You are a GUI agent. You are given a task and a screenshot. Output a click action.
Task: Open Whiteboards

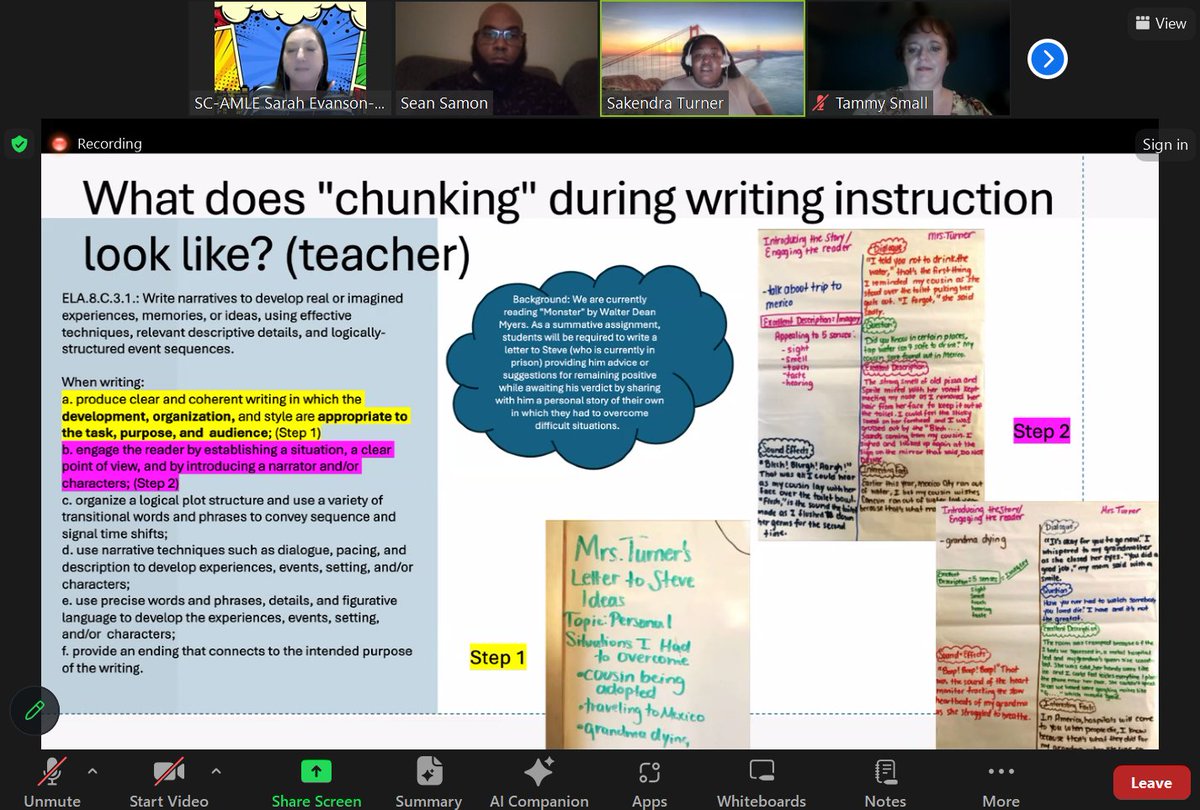(x=761, y=781)
